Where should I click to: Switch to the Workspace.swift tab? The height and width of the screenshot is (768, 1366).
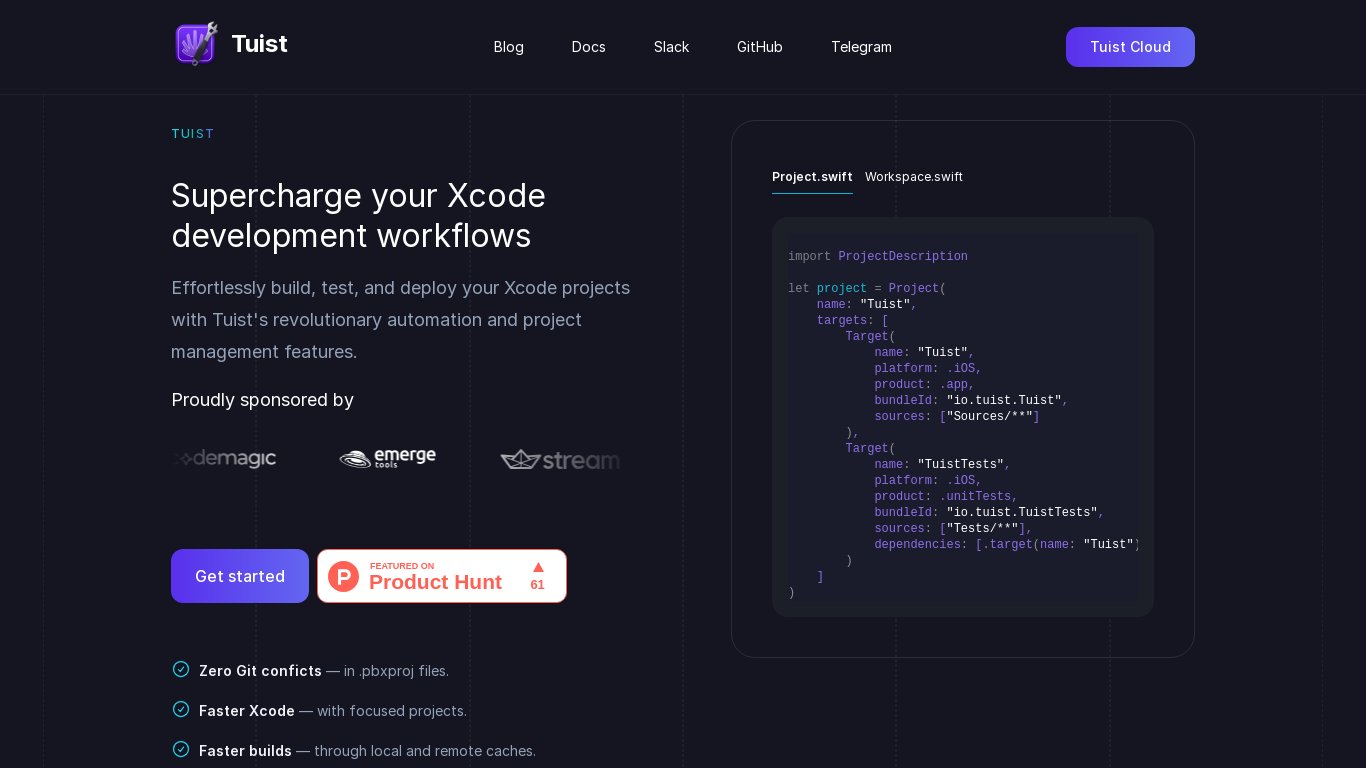pos(914,177)
